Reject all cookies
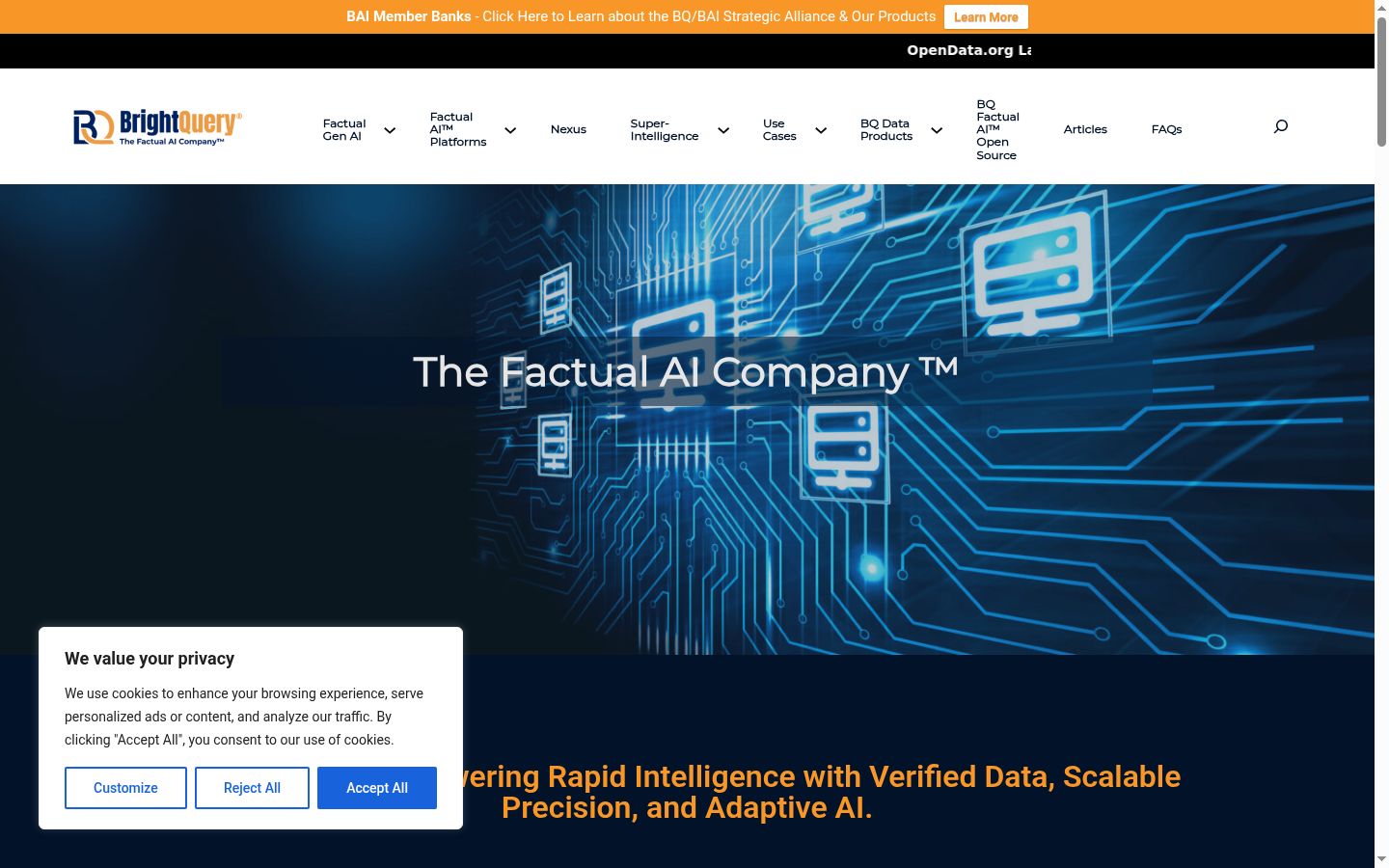The image size is (1389, 868). pos(252,788)
